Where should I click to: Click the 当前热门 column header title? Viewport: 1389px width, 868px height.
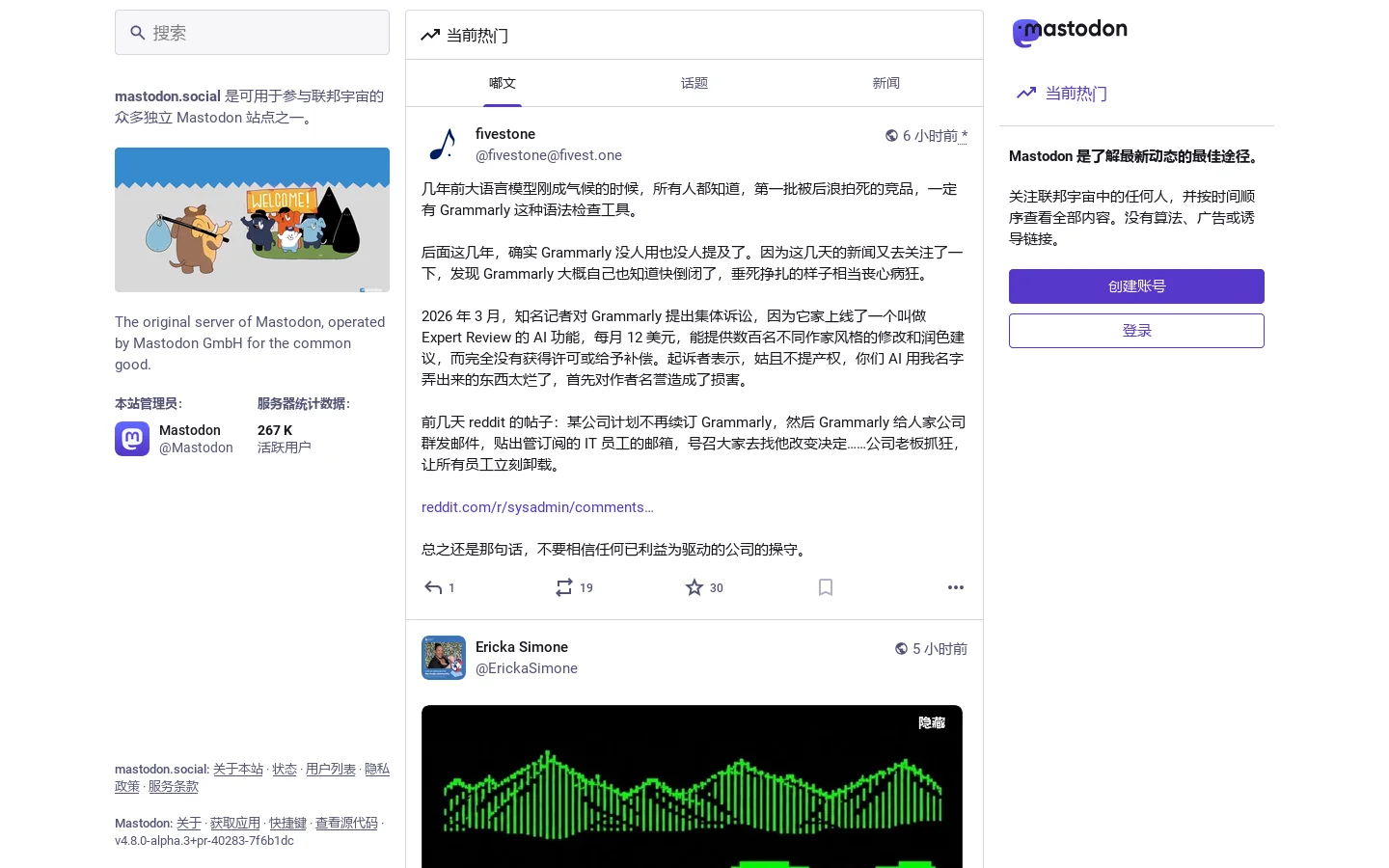(x=477, y=36)
